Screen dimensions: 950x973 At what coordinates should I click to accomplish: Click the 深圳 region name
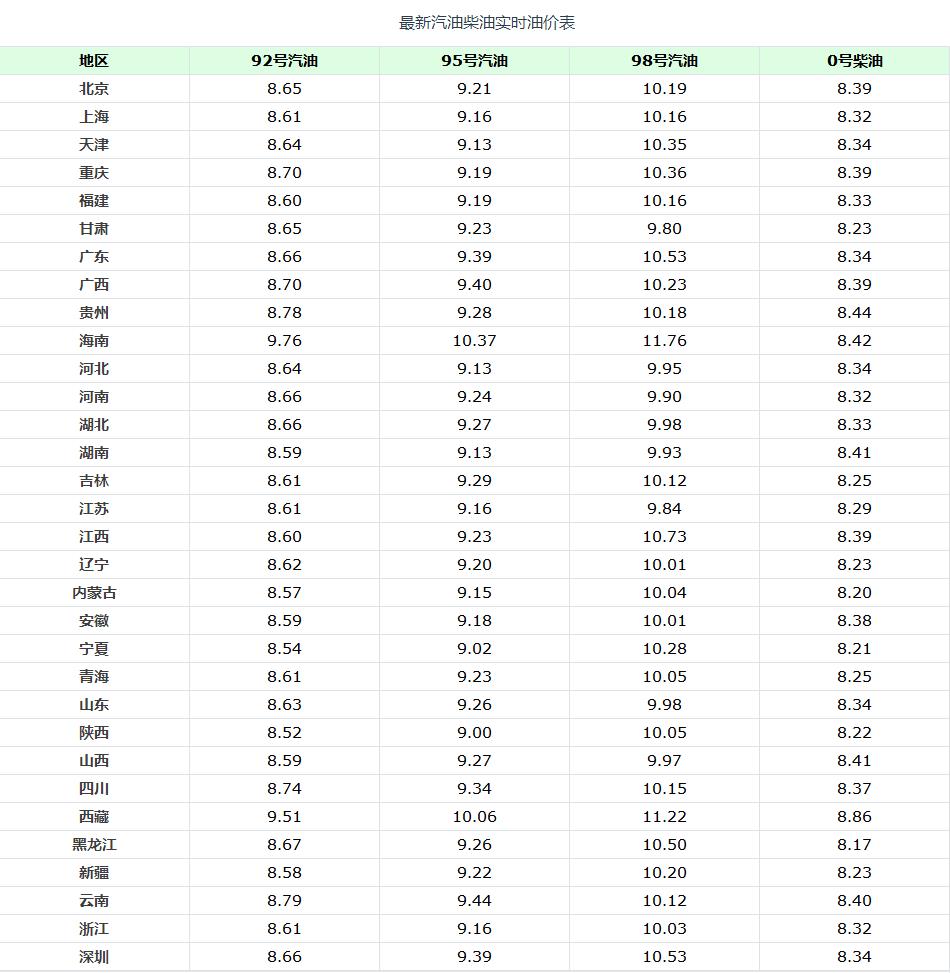pos(94,957)
